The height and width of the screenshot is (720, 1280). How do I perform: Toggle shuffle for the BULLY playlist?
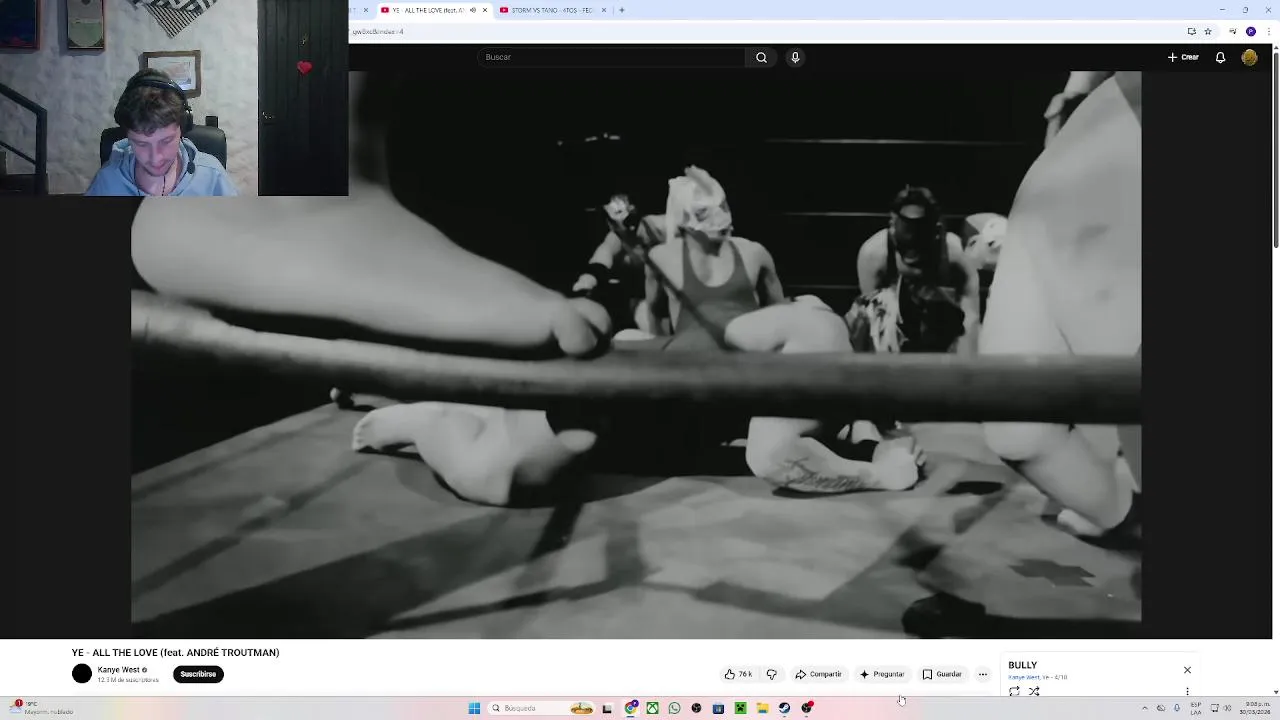click(x=1034, y=691)
